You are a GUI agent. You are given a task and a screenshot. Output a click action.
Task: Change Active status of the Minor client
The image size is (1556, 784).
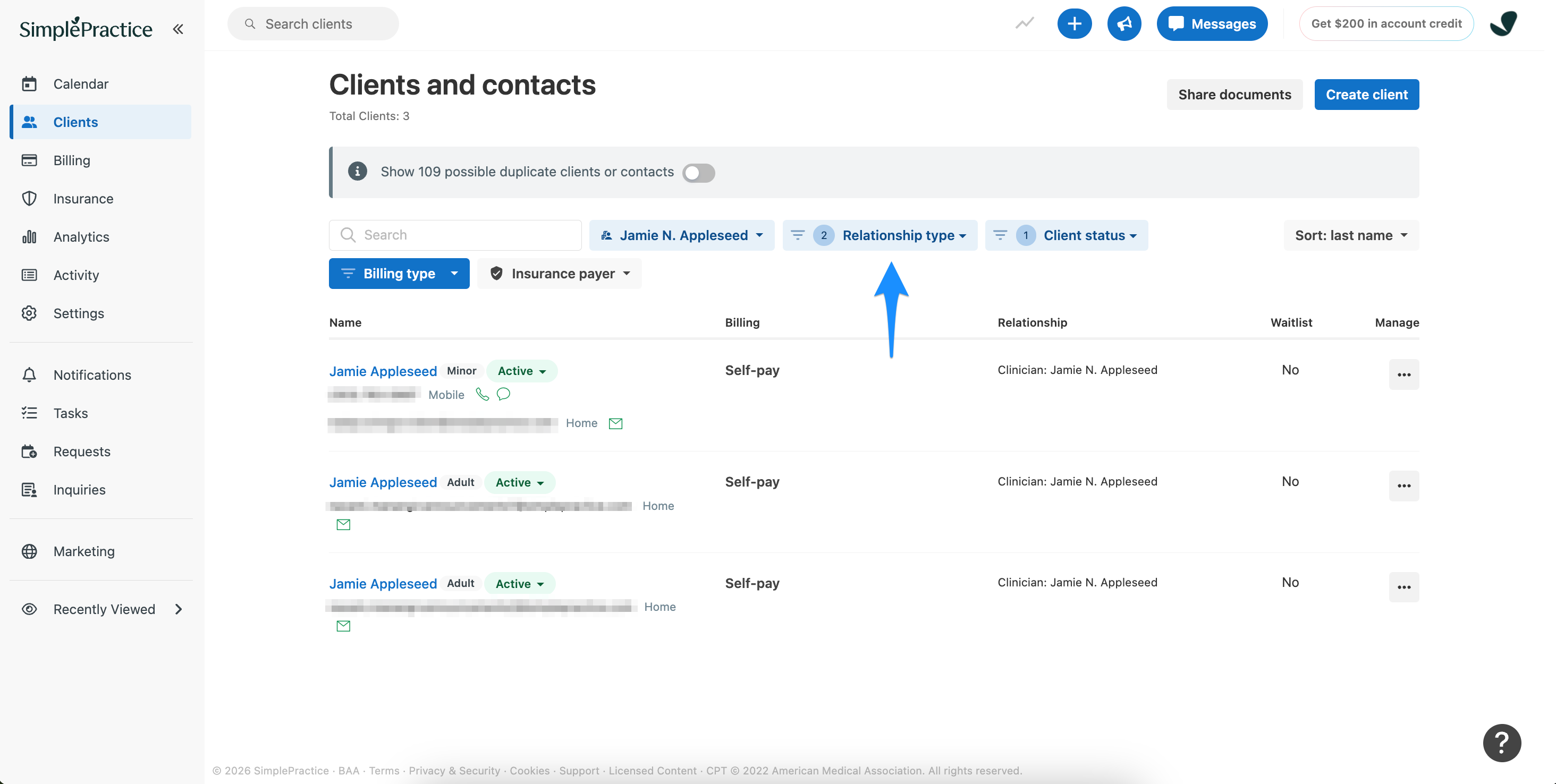click(521, 371)
